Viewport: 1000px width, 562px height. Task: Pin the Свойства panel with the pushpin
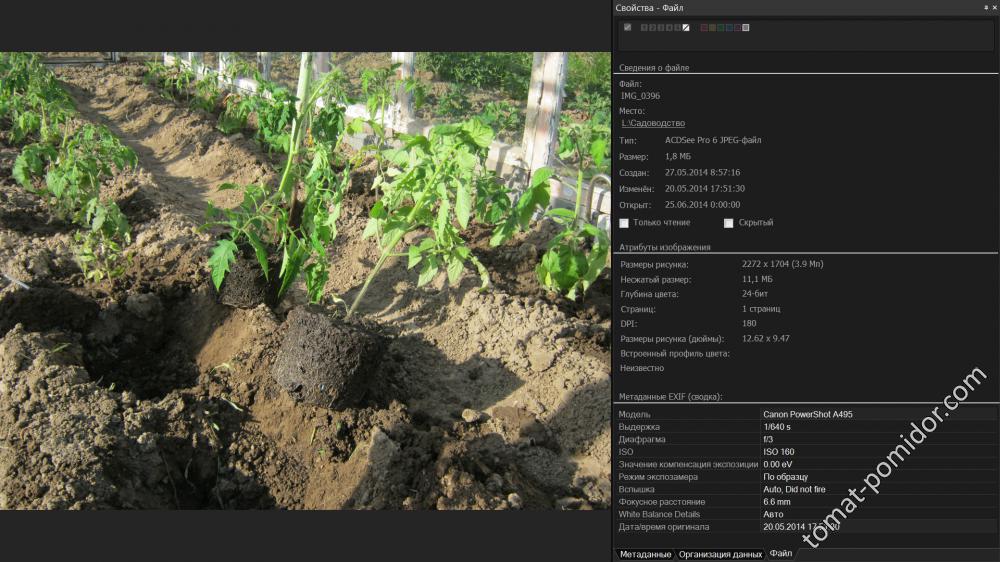pos(985,7)
